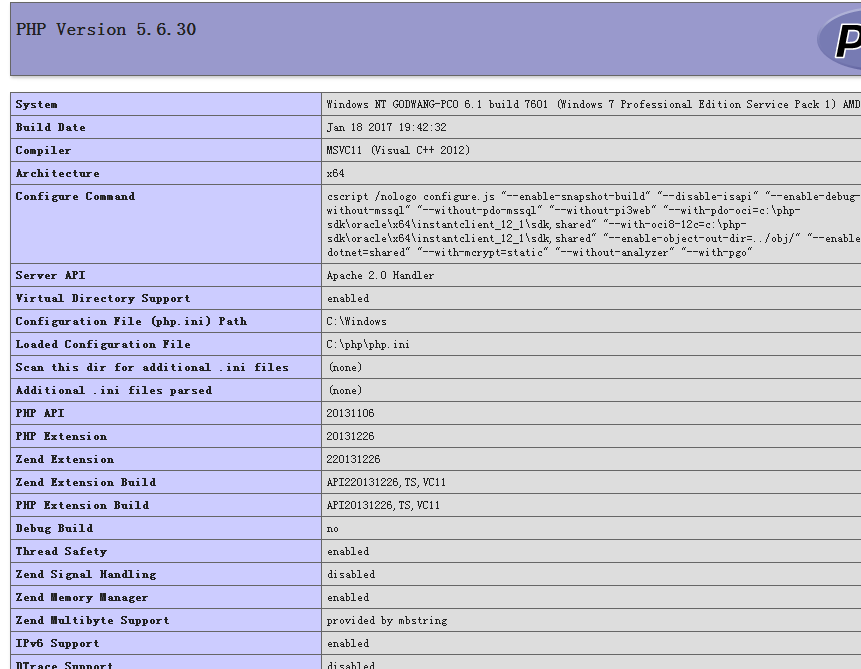Click the System row label
This screenshot has width=861, height=669.
(x=36, y=104)
